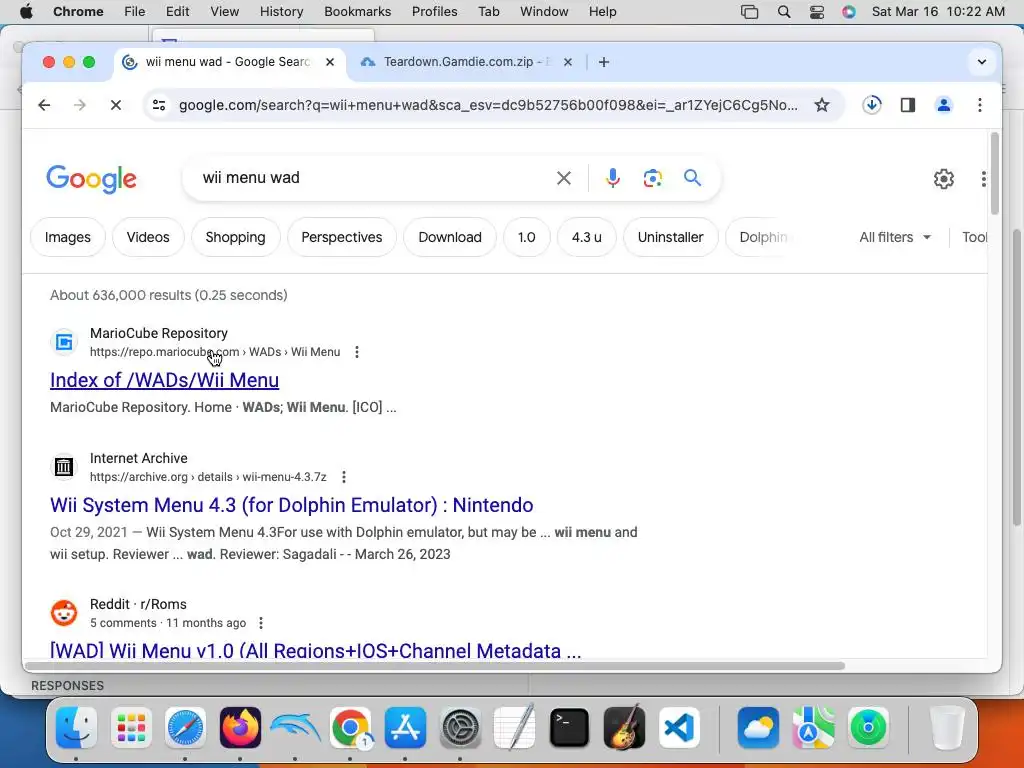1024x768 pixels.
Task: Open Visual Studio Code from dock
Action: pyautogui.click(x=679, y=728)
